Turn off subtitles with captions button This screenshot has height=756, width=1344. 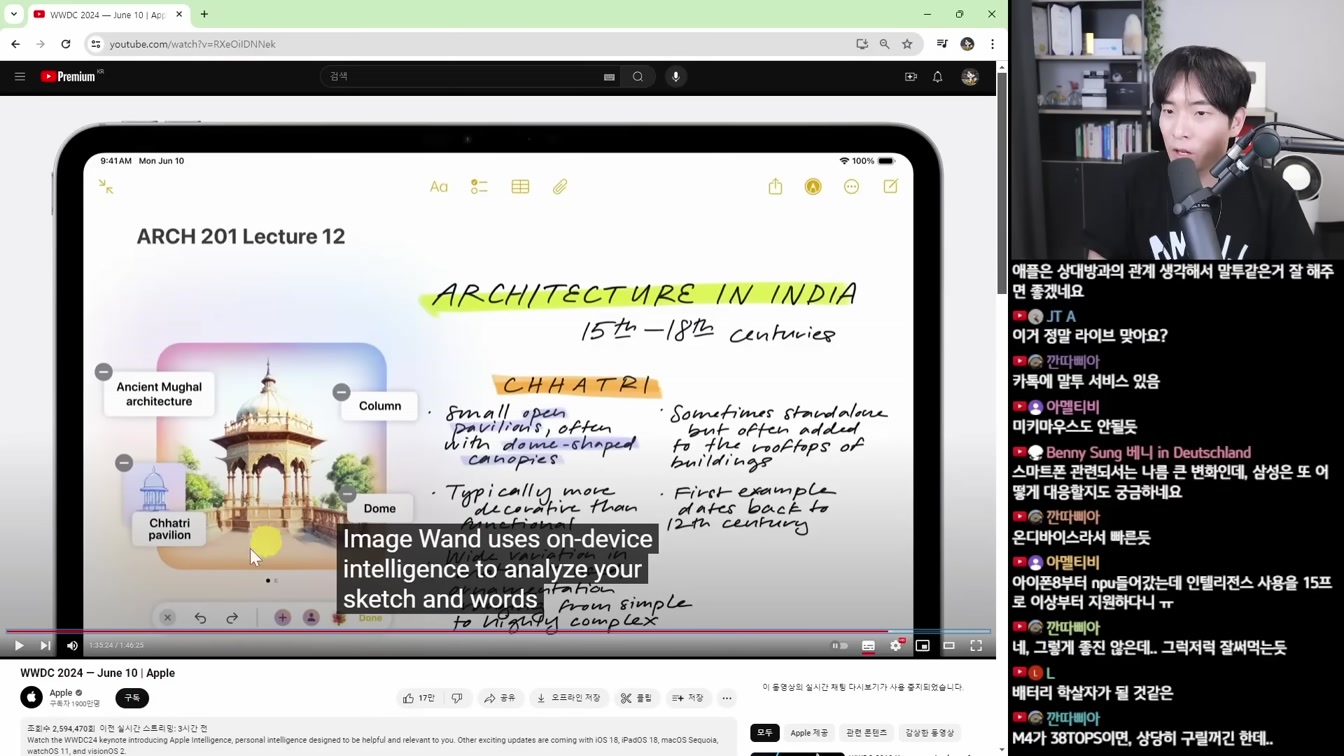click(868, 646)
